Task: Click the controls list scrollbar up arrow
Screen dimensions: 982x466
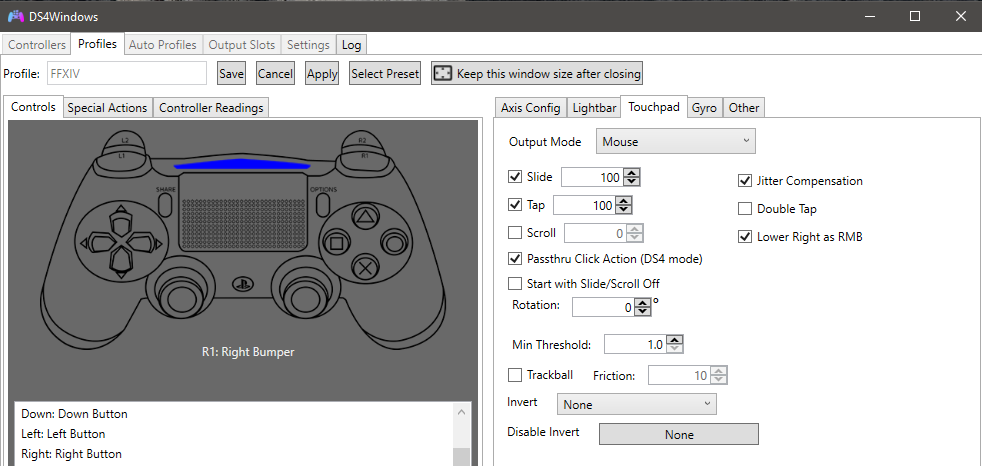Action: tap(461, 412)
